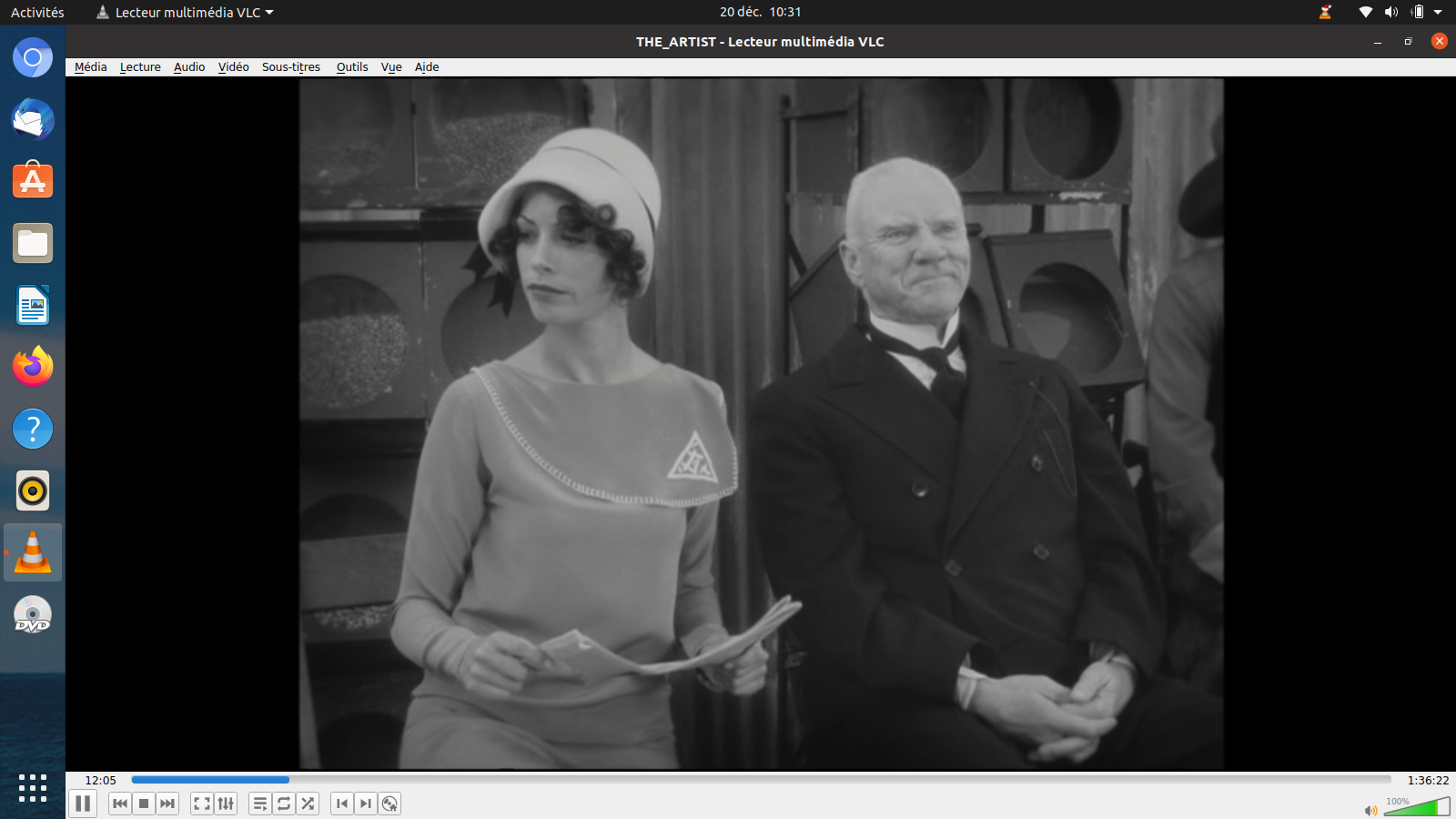Toggle random shuffle playback
This screenshot has height=819, width=1456.
308,804
